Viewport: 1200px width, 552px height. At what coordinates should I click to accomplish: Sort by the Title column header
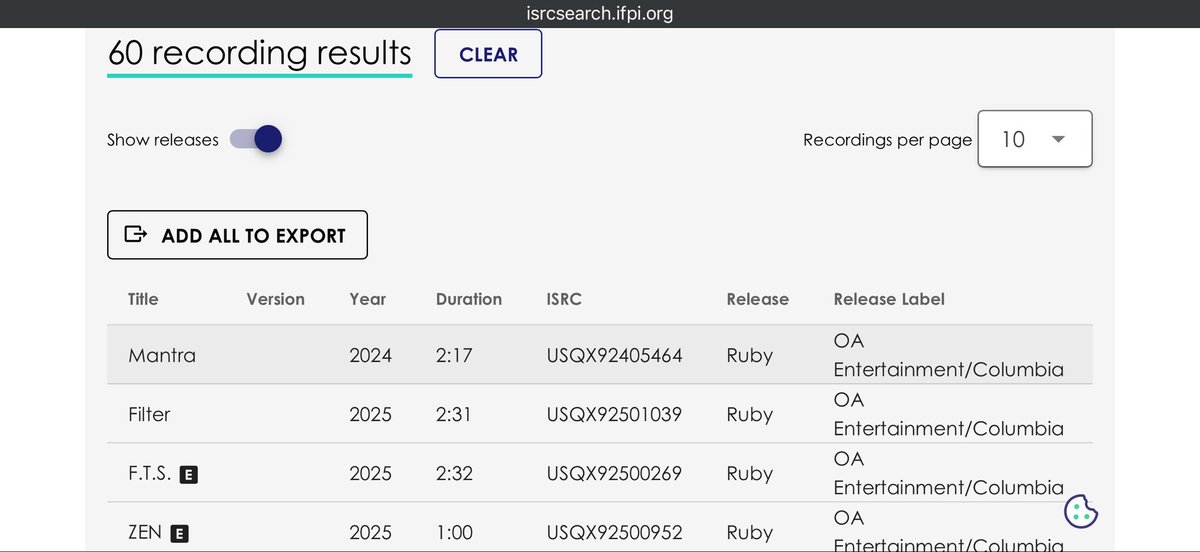143,299
